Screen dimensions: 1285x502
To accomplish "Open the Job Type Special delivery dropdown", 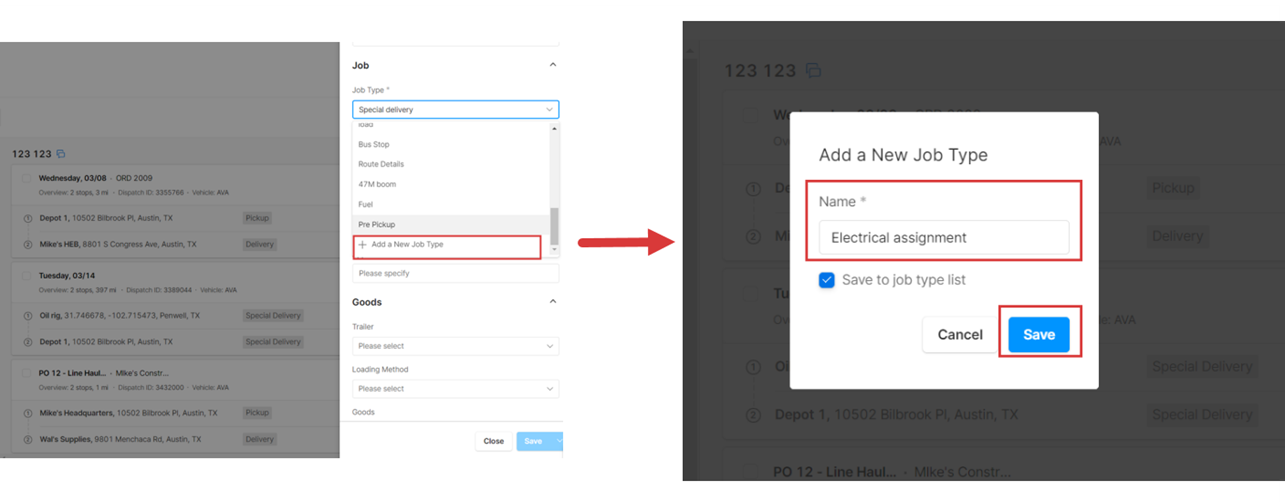I will 455,110.
